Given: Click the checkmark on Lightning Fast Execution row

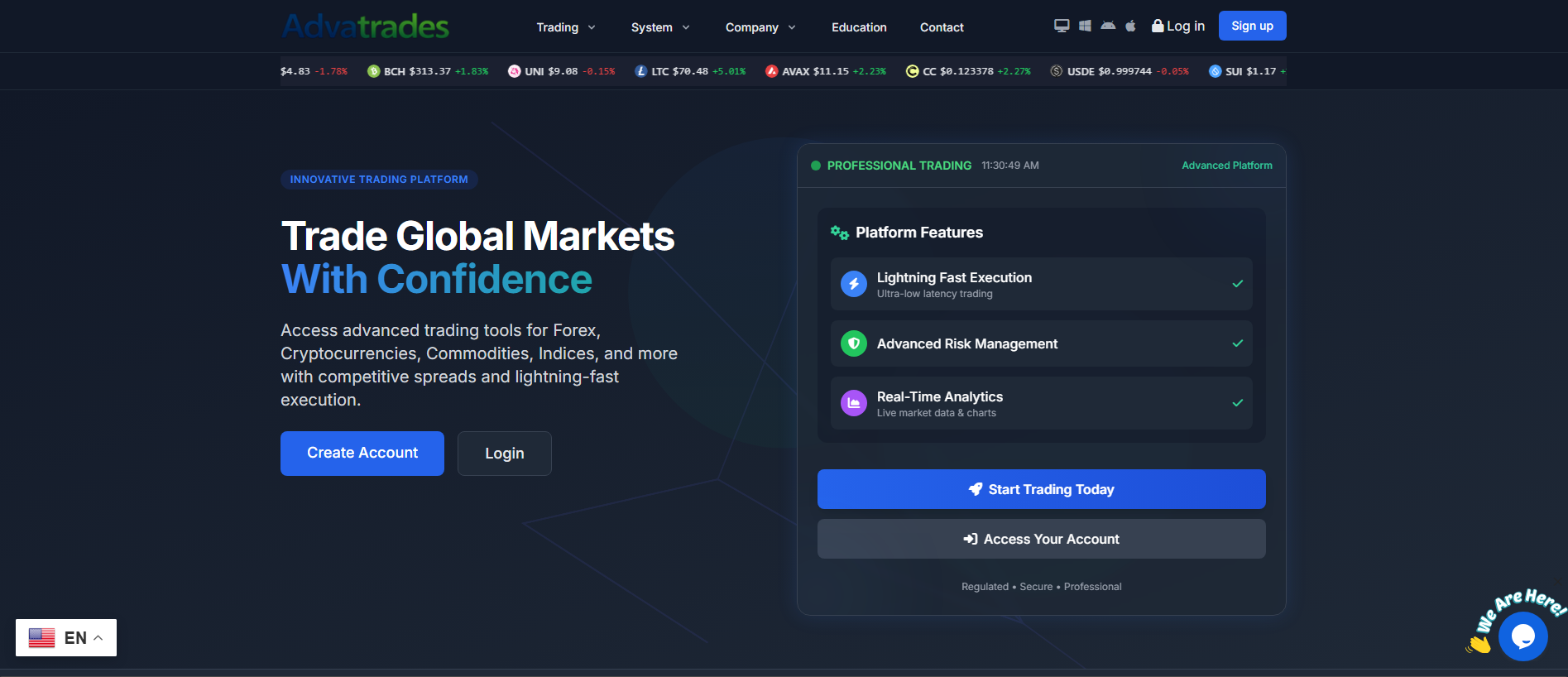Looking at the screenshot, I should [1238, 284].
